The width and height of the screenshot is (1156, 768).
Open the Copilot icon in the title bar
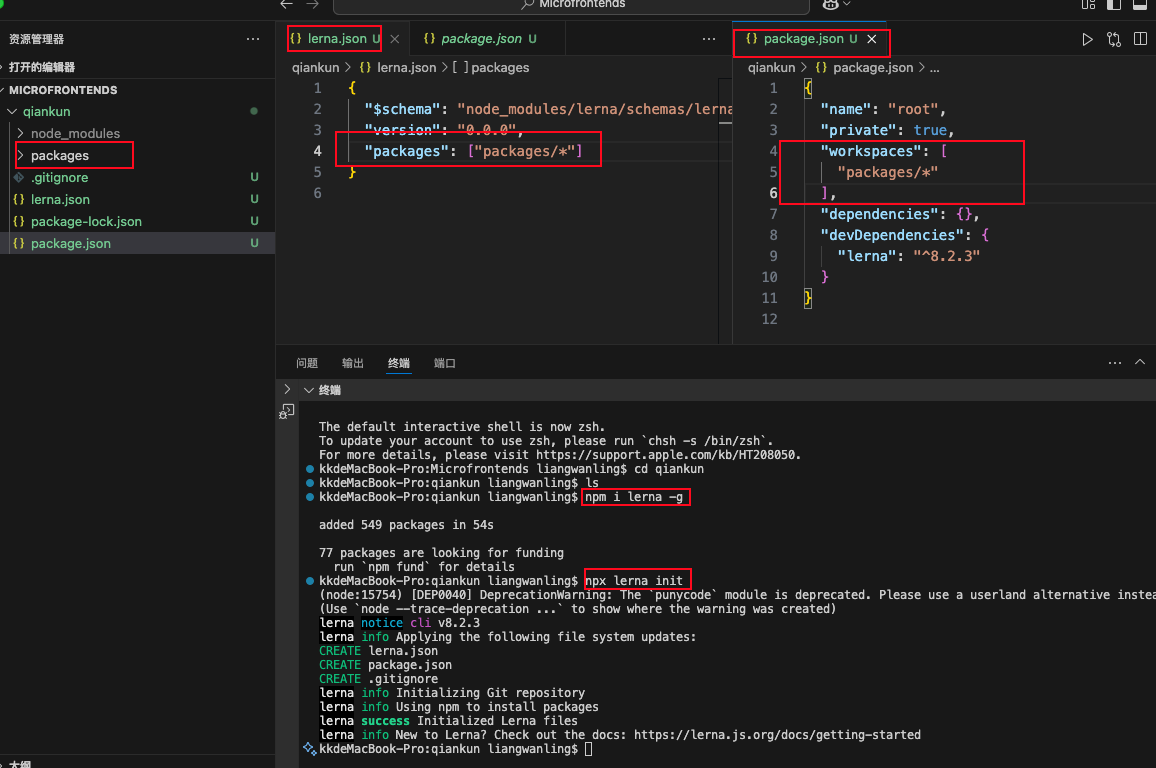coord(831,4)
